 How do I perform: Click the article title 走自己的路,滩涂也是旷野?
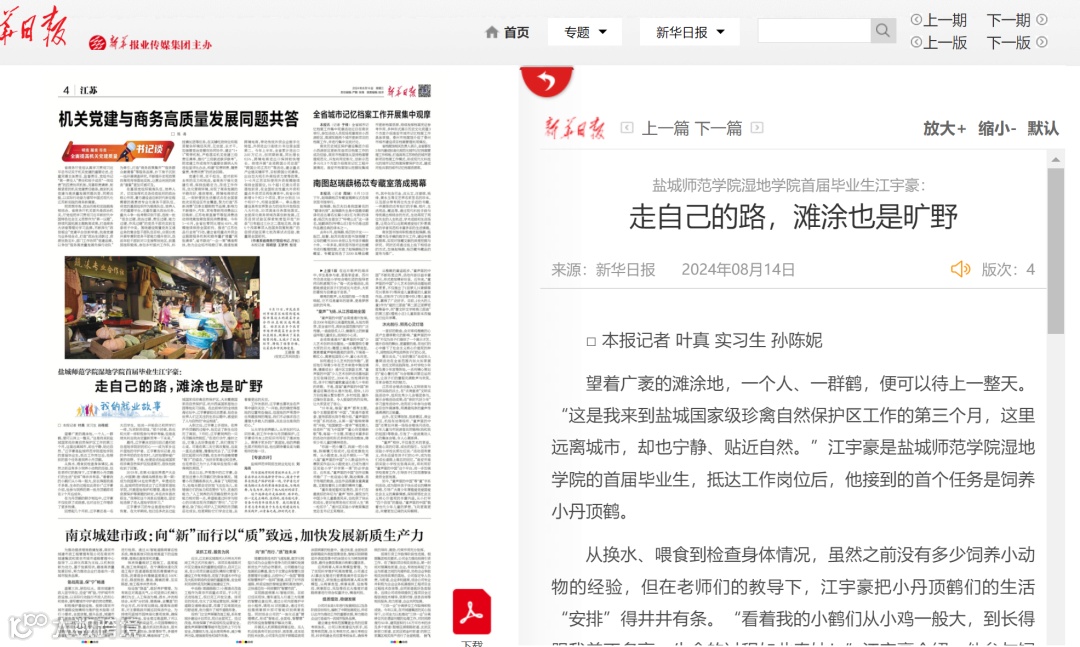793,217
